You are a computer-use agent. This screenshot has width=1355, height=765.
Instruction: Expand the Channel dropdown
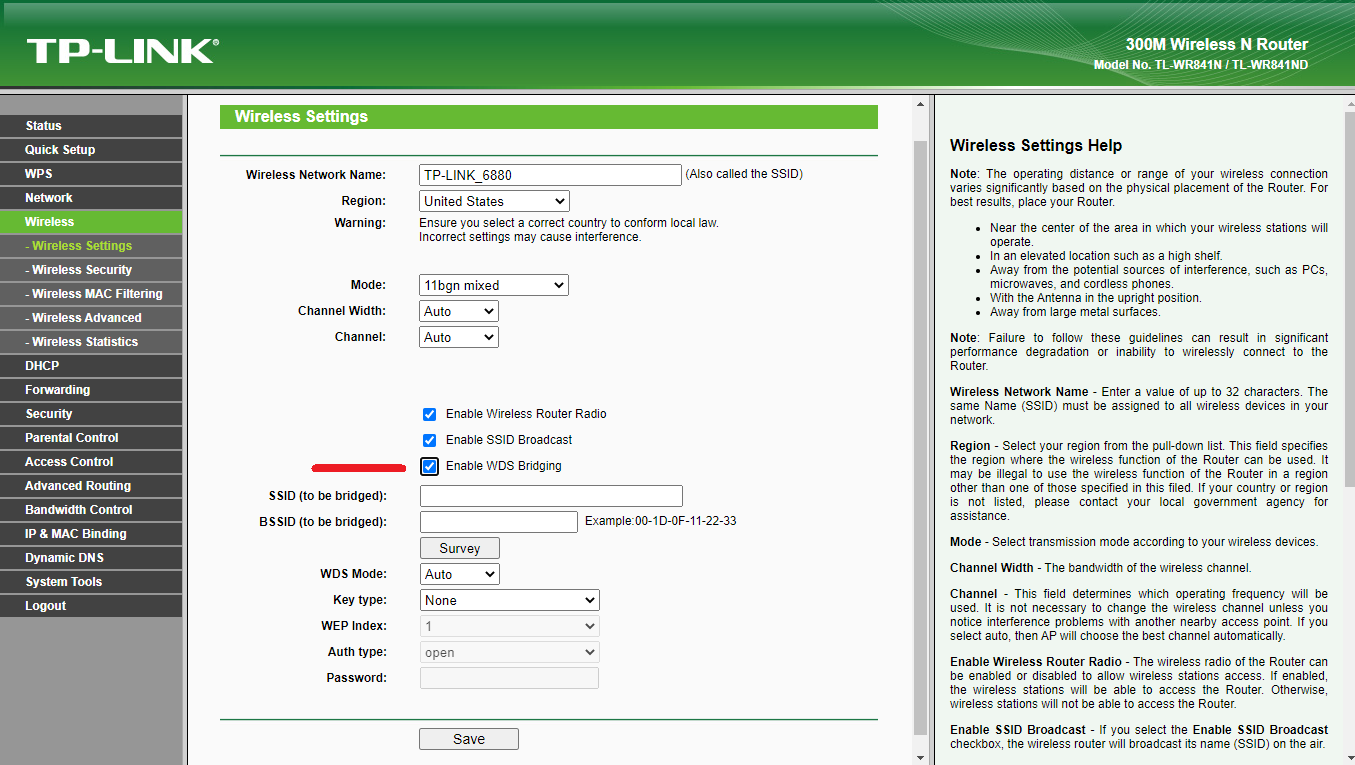[459, 337]
